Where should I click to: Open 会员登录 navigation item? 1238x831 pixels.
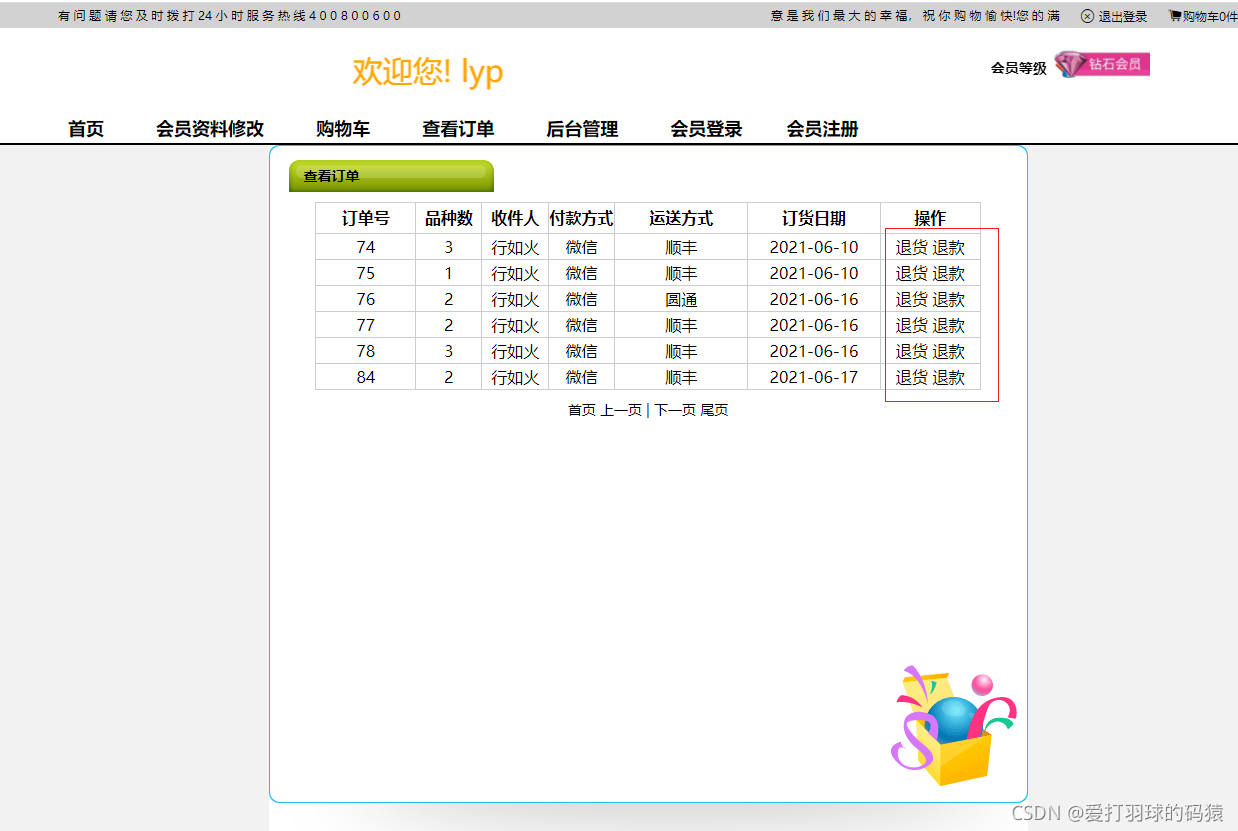click(704, 129)
